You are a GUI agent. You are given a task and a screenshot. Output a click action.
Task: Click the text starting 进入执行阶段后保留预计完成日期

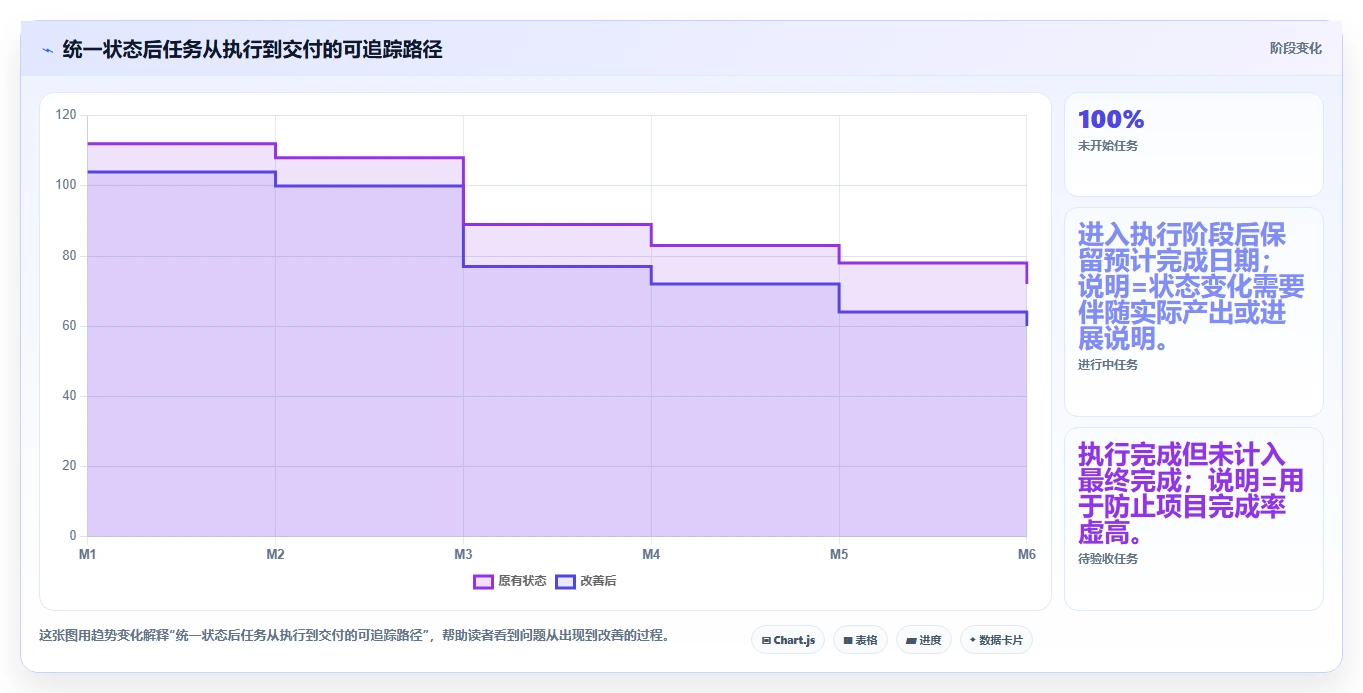click(x=1191, y=287)
